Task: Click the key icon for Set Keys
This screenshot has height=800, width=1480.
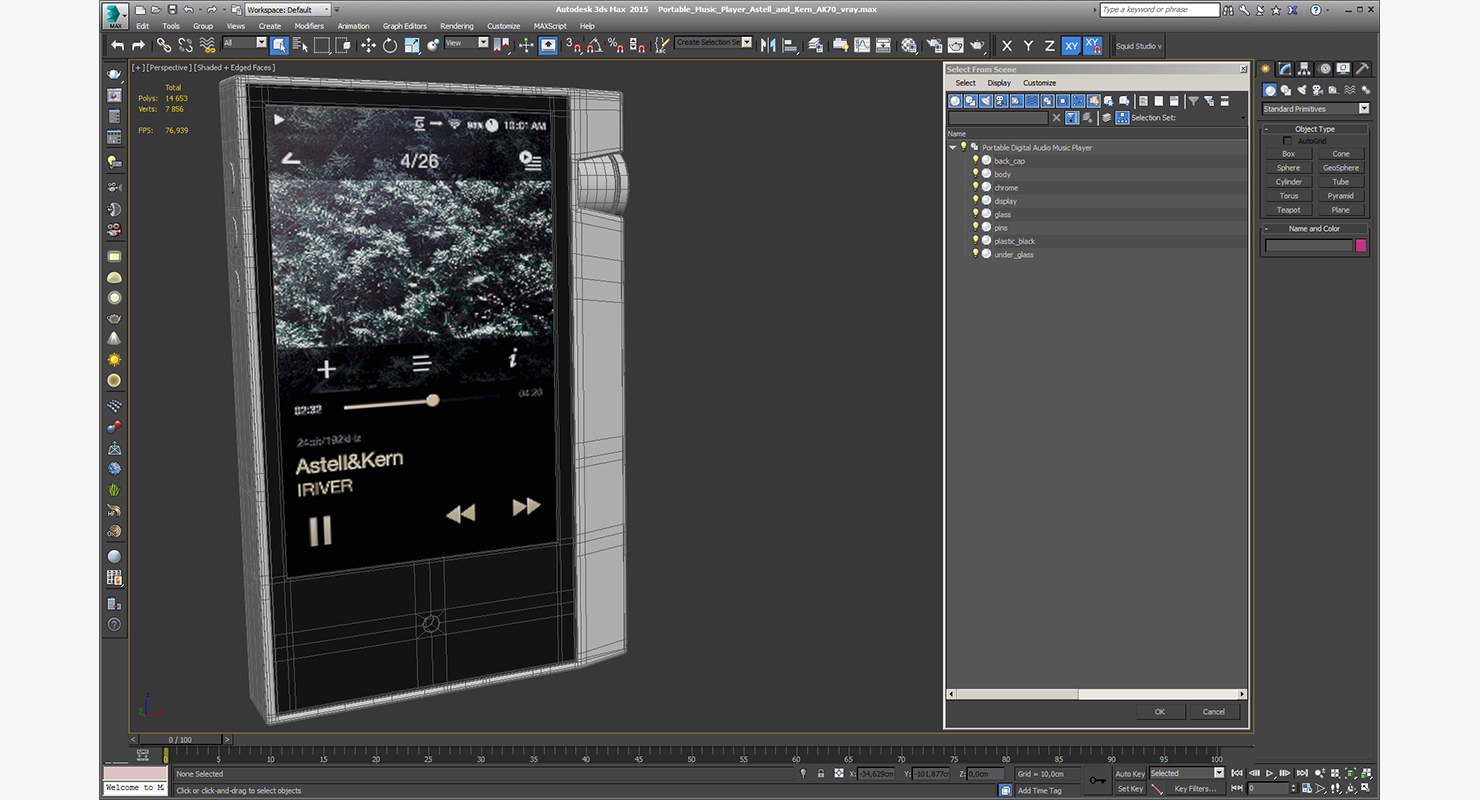Action: (1097, 780)
